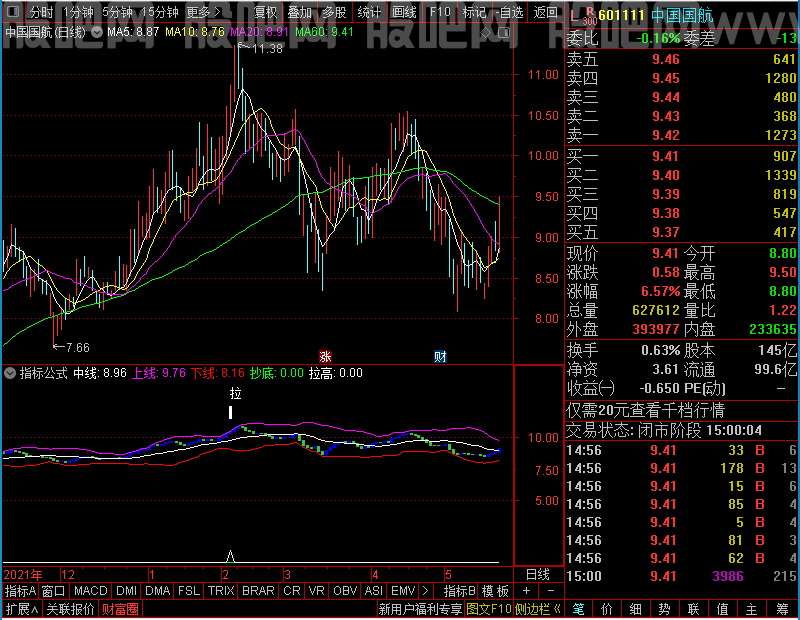Switch indicator to CR

pyautogui.click(x=291, y=591)
